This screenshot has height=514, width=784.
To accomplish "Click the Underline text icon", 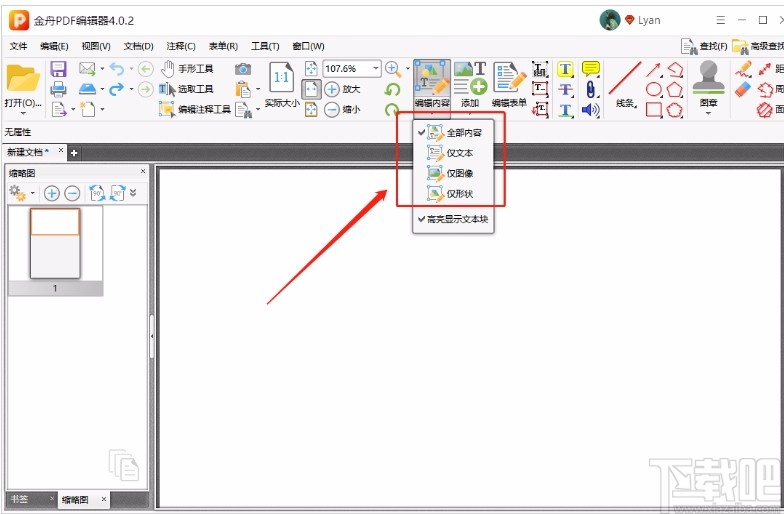I will (566, 110).
